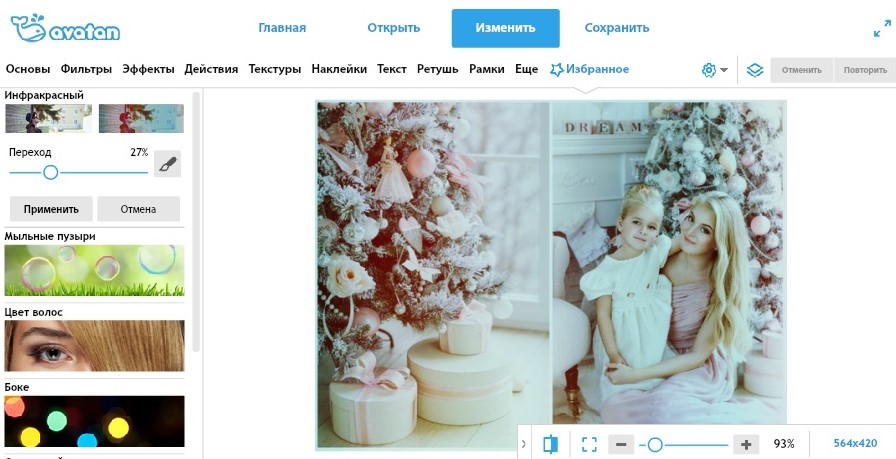896x459 pixels.
Task: Switch to the Сохранить tab
Action: pos(617,27)
